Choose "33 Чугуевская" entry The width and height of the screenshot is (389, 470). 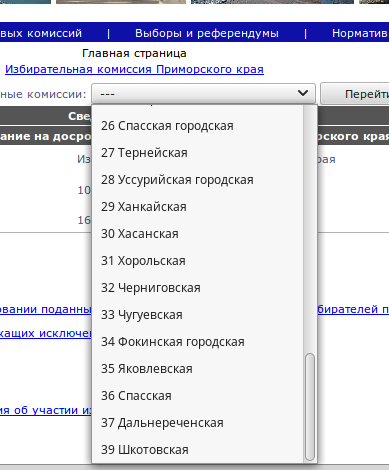pos(198,315)
